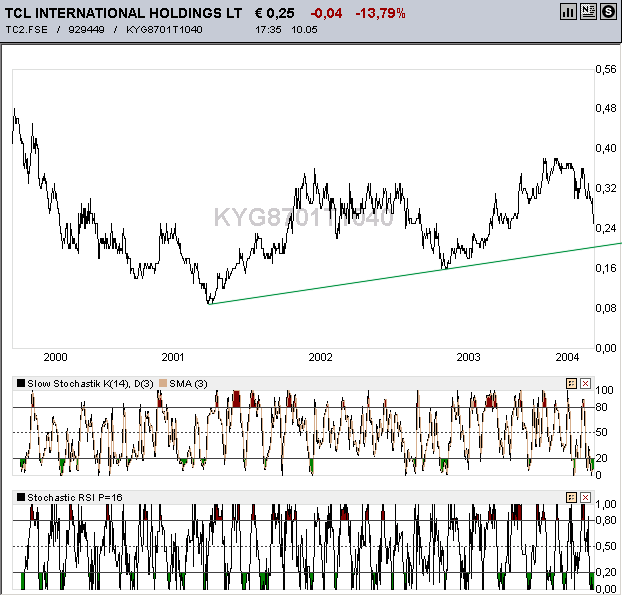The height and width of the screenshot is (598, 622).
Task: Click the tan SMA (3) legend swatch
Action: [163, 383]
